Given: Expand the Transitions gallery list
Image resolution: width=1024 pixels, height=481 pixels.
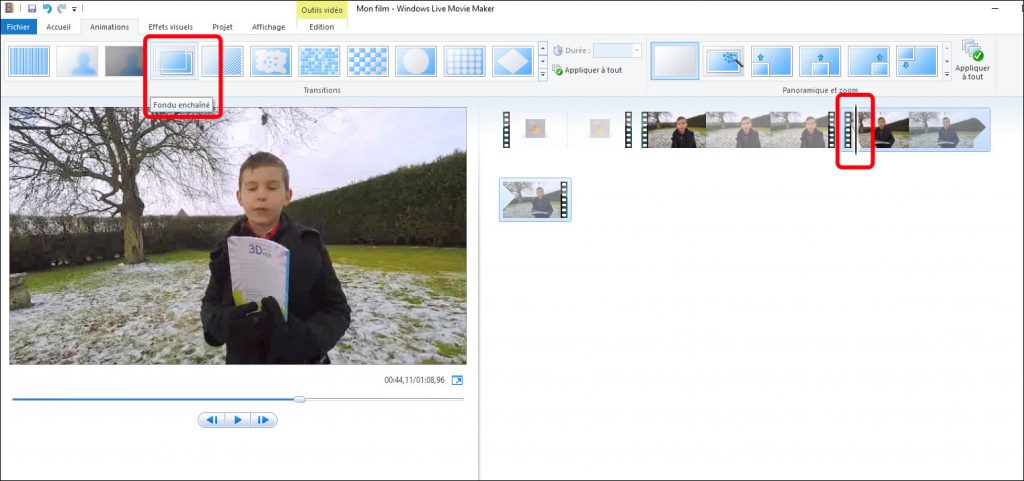Looking at the screenshot, I should tap(543, 74).
